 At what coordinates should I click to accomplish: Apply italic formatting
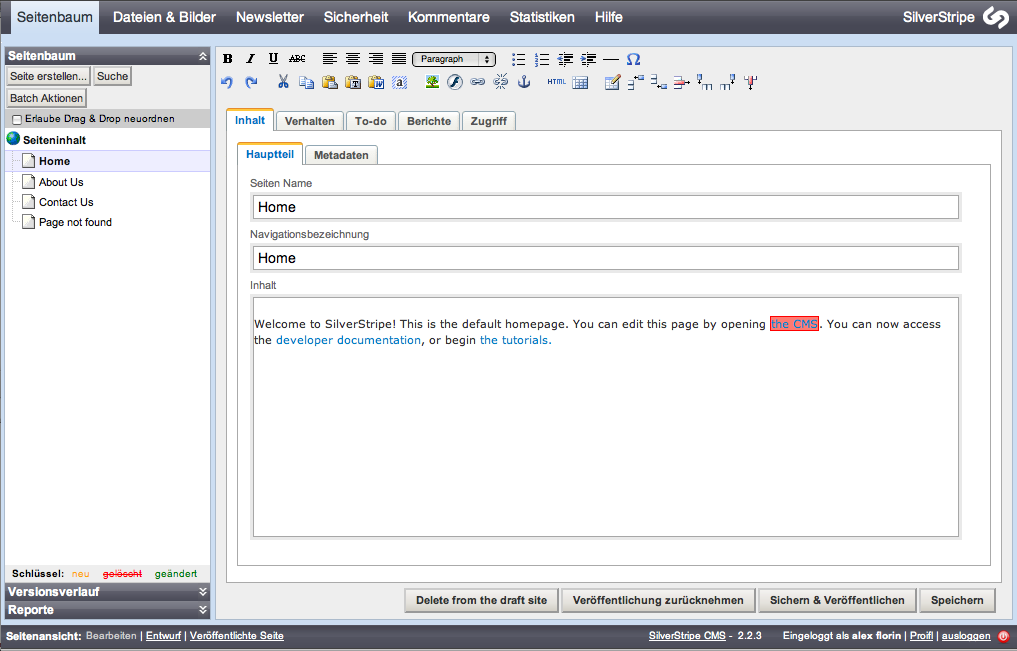[x=250, y=59]
